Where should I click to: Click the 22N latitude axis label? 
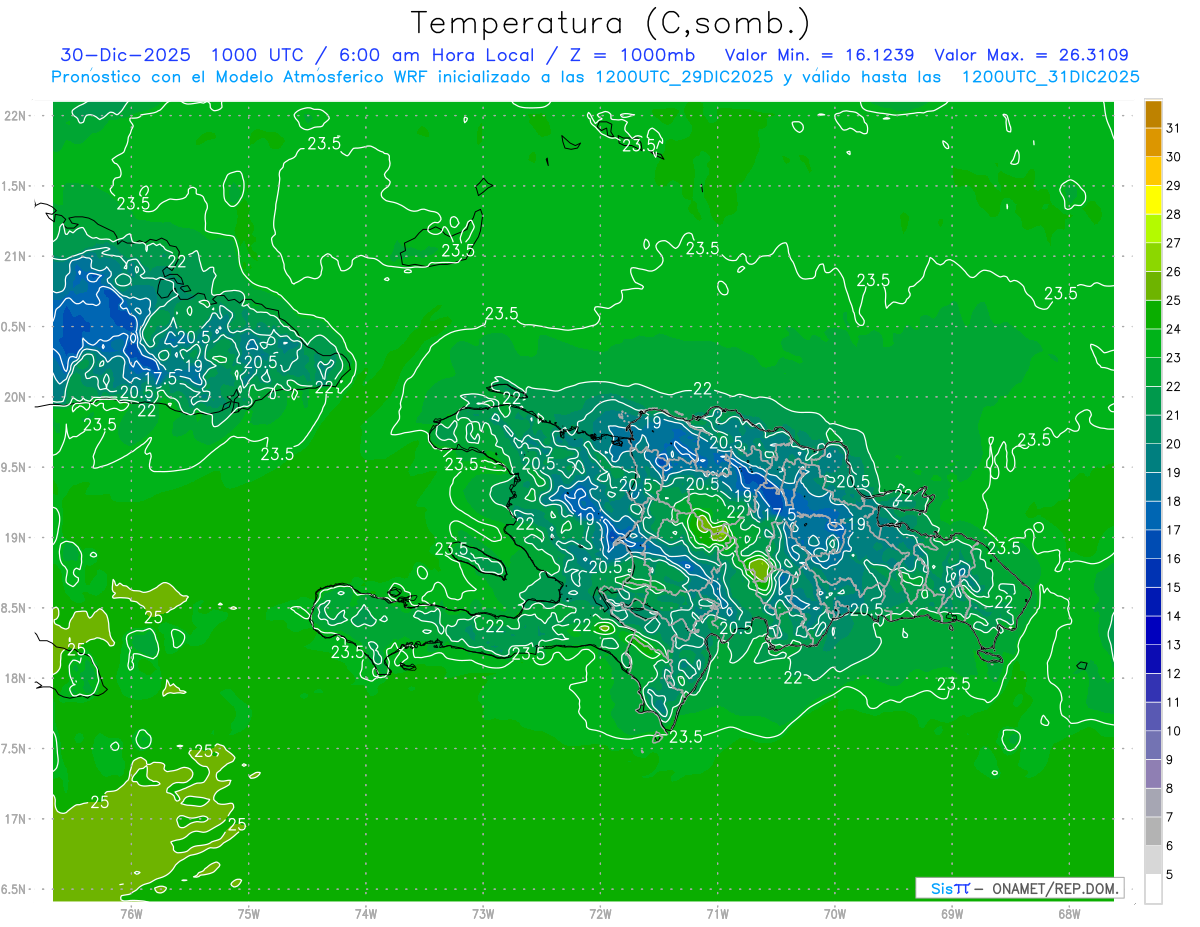click(16, 116)
